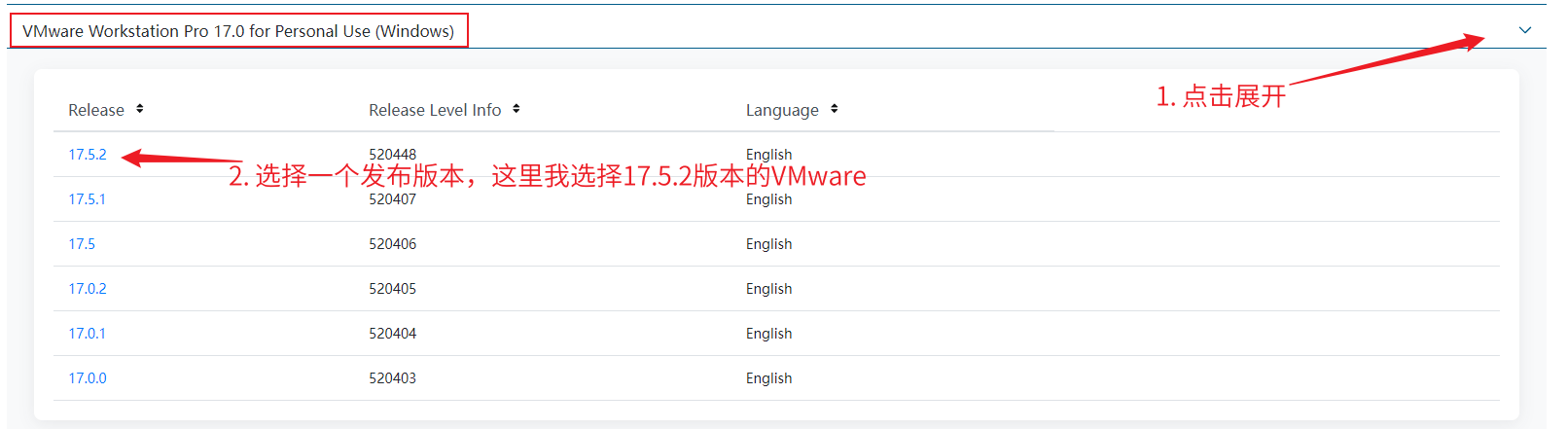Viewport: 1568px width, 429px height.
Task: Click the Release column header text
Action: pyautogui.click(x=96, y=110)
